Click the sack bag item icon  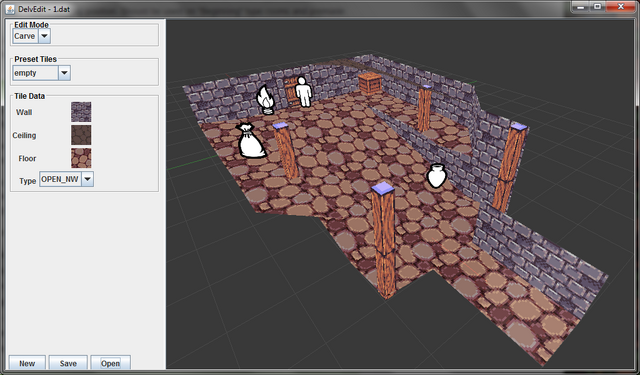(x=250, y=140)
